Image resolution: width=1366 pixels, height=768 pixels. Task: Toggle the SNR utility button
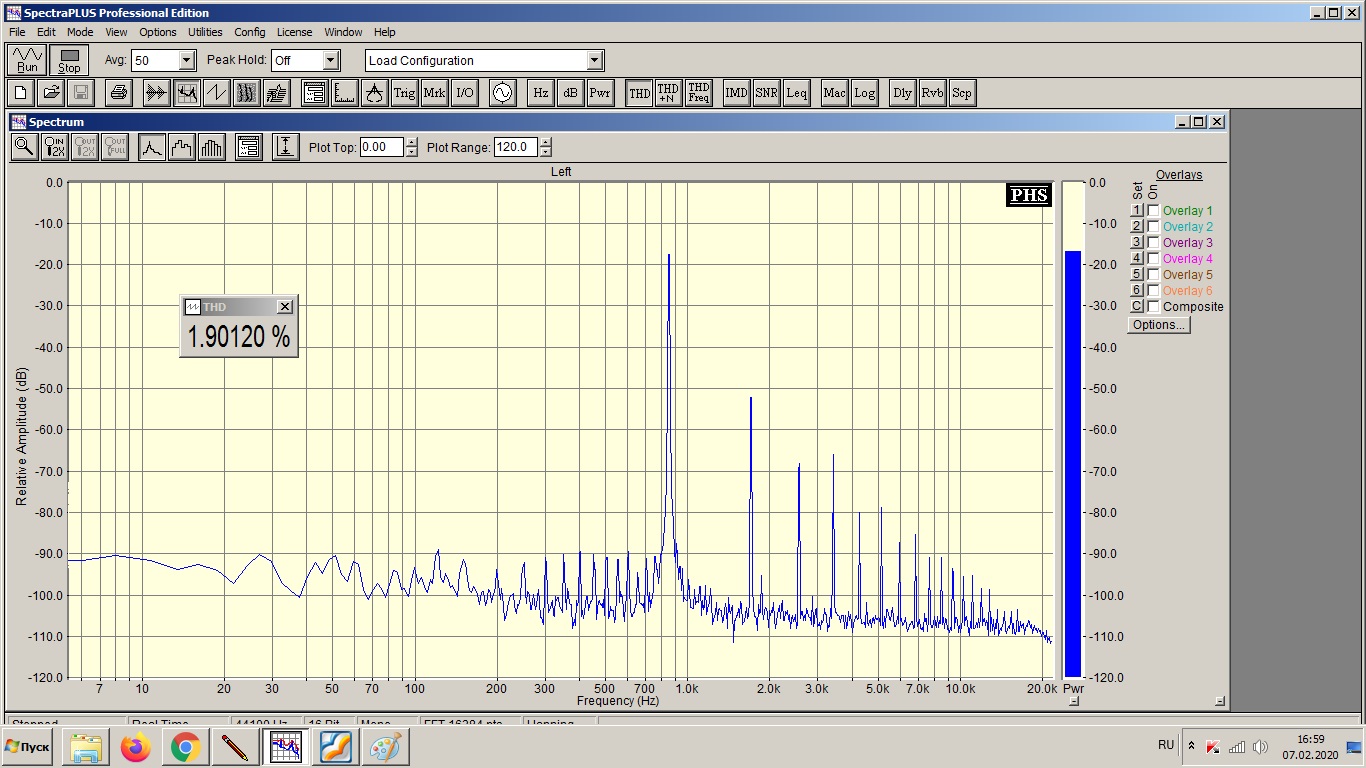click(x=767, y=93)
